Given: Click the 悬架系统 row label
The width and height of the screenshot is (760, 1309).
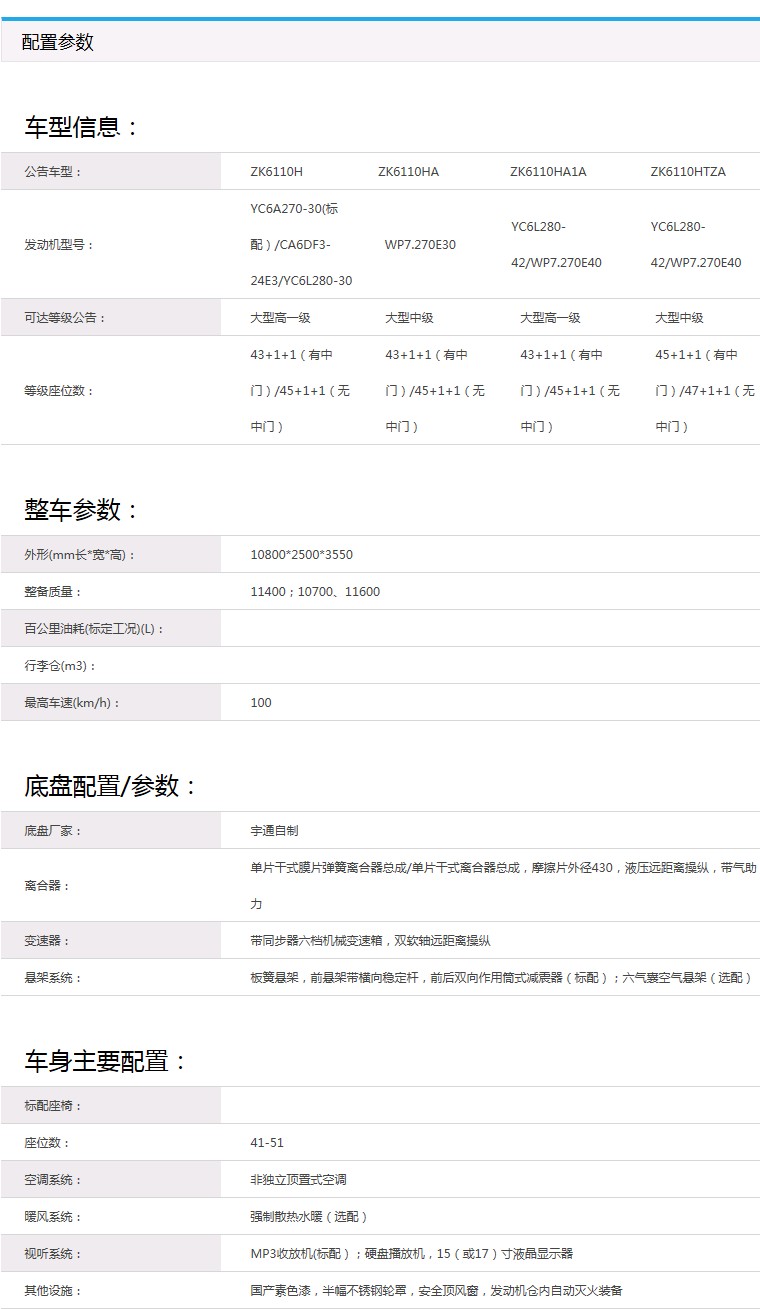Looking at the screenshot, I should tap(54, 978).
